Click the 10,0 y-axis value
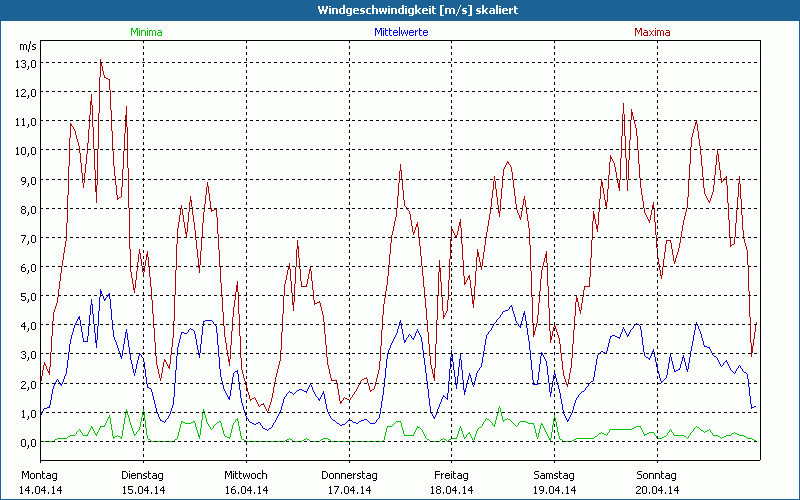Screen dimensions: 800x500 (x=28, y=151)
